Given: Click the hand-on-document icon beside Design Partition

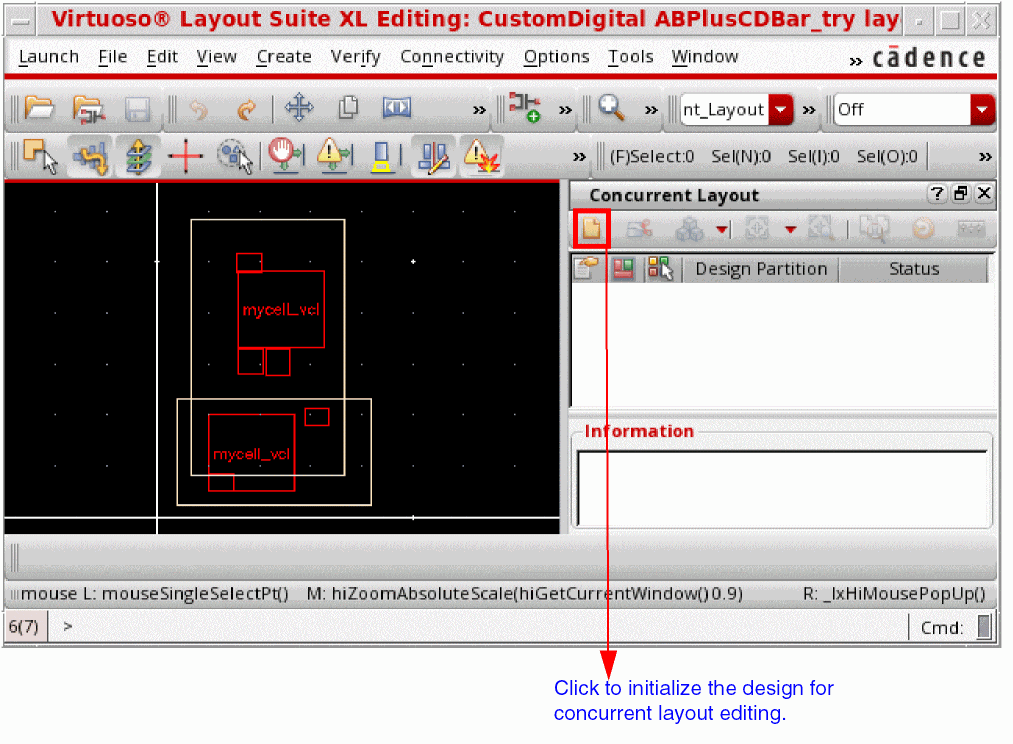Looking at the screenshot, I should [x=587, y=267].
